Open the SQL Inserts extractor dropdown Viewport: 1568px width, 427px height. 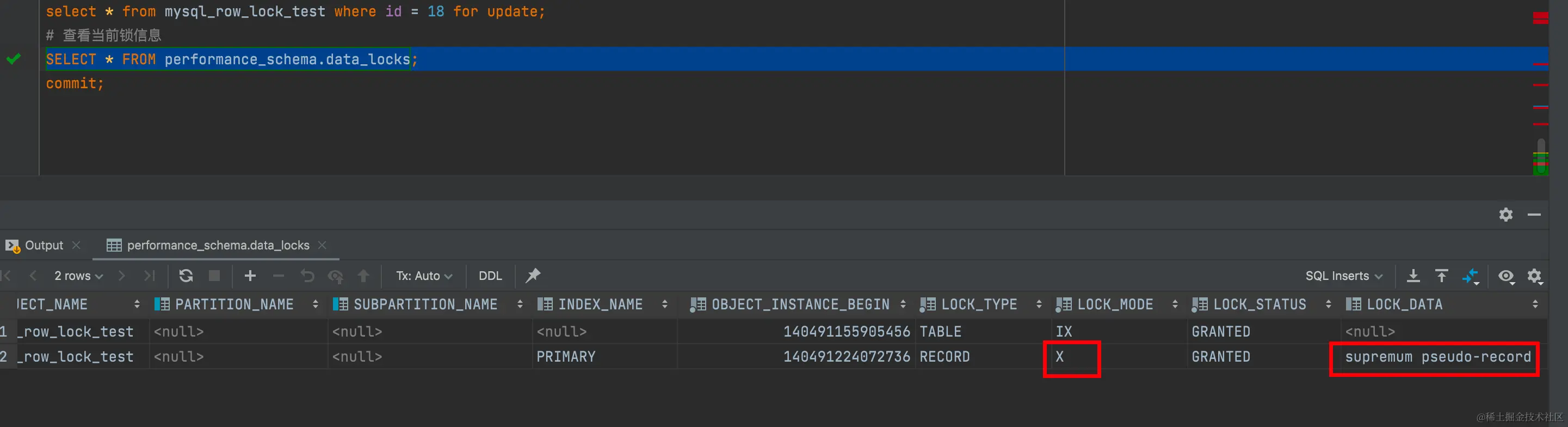coord(1343,276)
